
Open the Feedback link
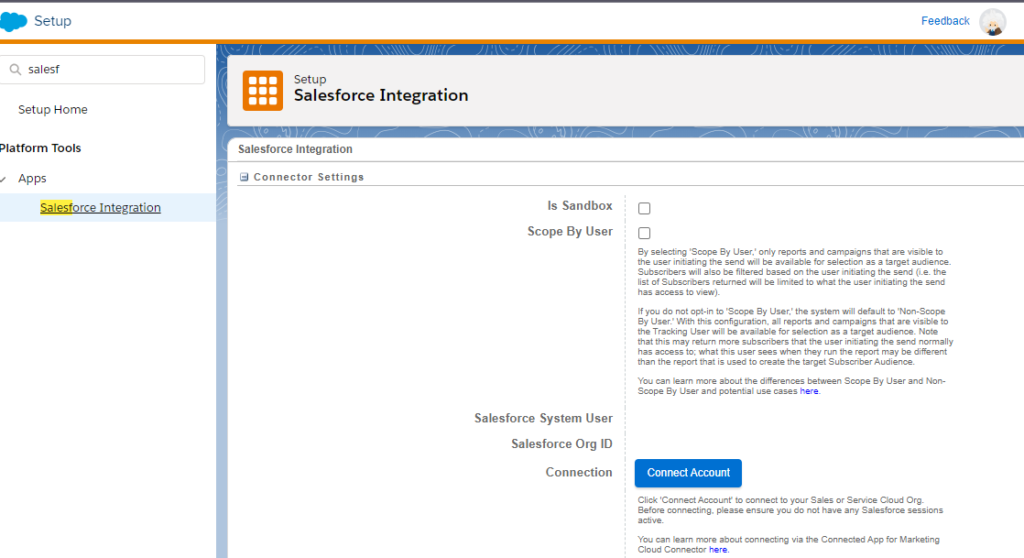pos(945,21)
